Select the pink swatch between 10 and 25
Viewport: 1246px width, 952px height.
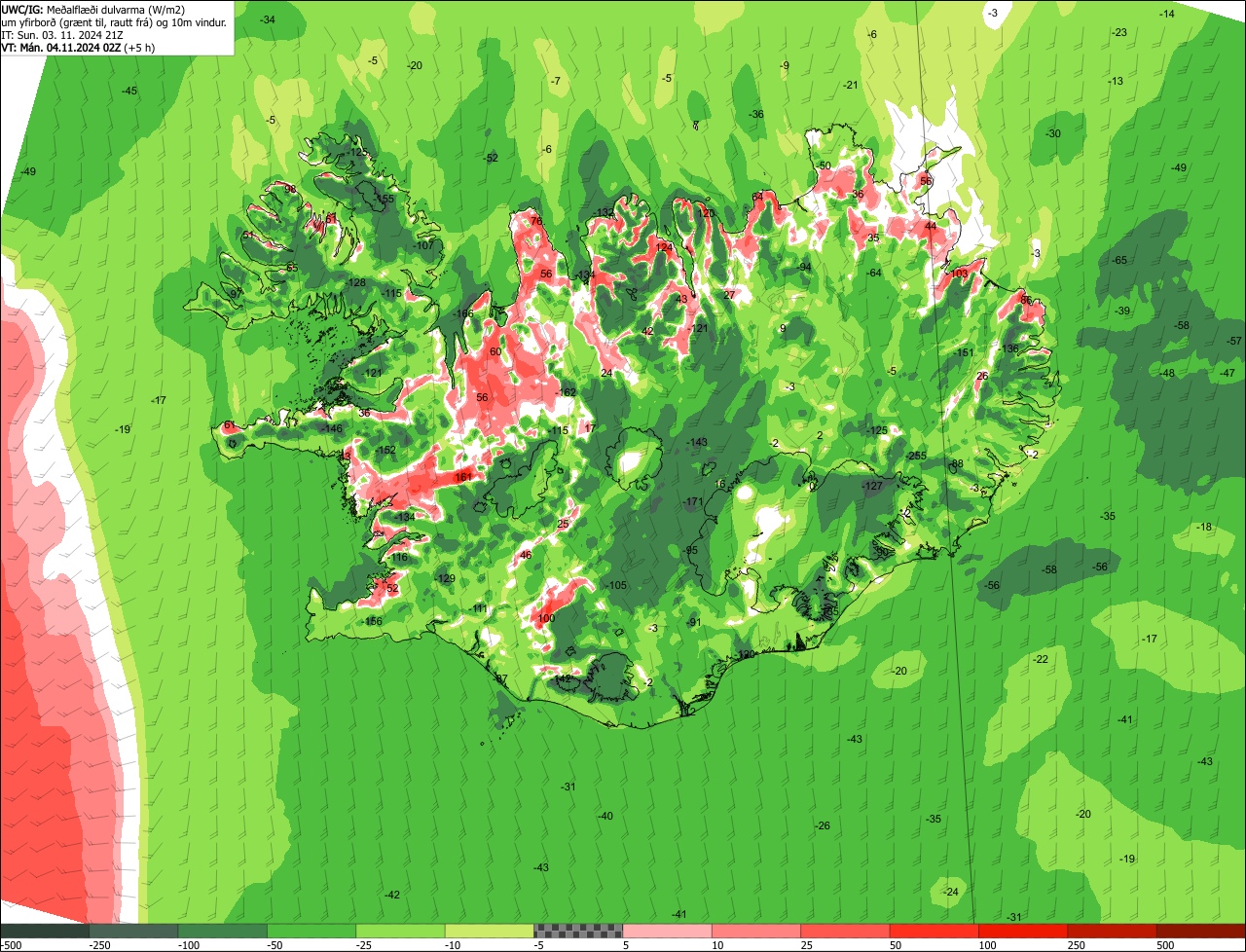point(756,930)
